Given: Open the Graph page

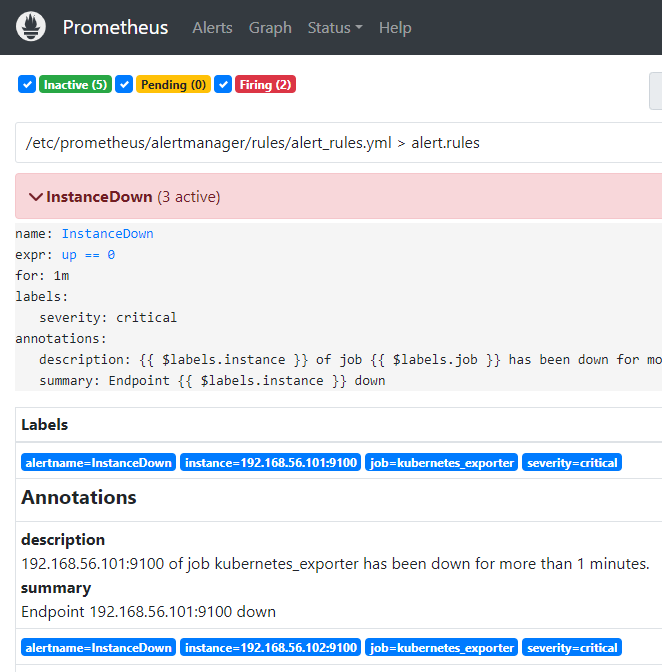Looking at the screenshot, I should 270,28.
